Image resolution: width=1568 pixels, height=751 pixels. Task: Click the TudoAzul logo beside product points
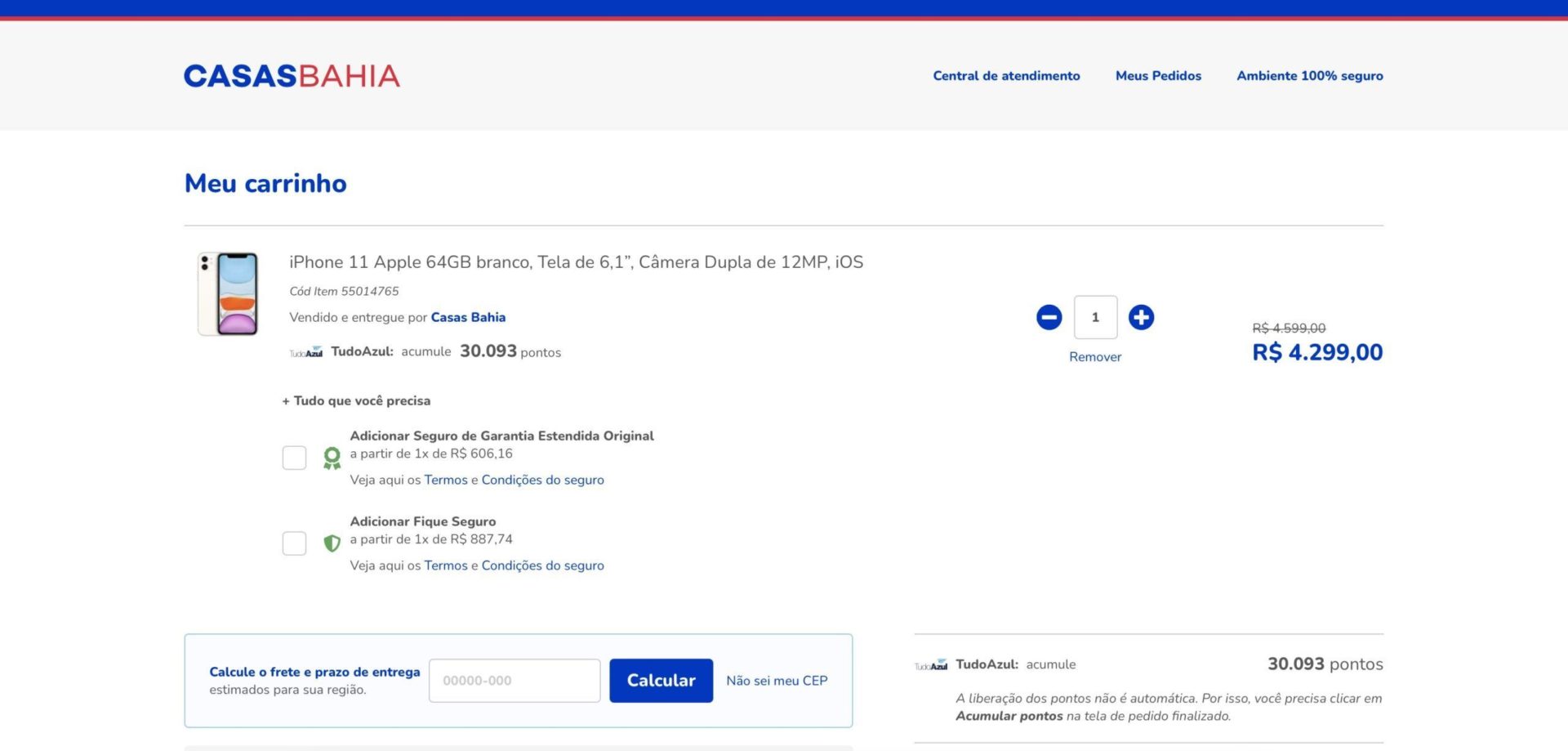point(306,353)
